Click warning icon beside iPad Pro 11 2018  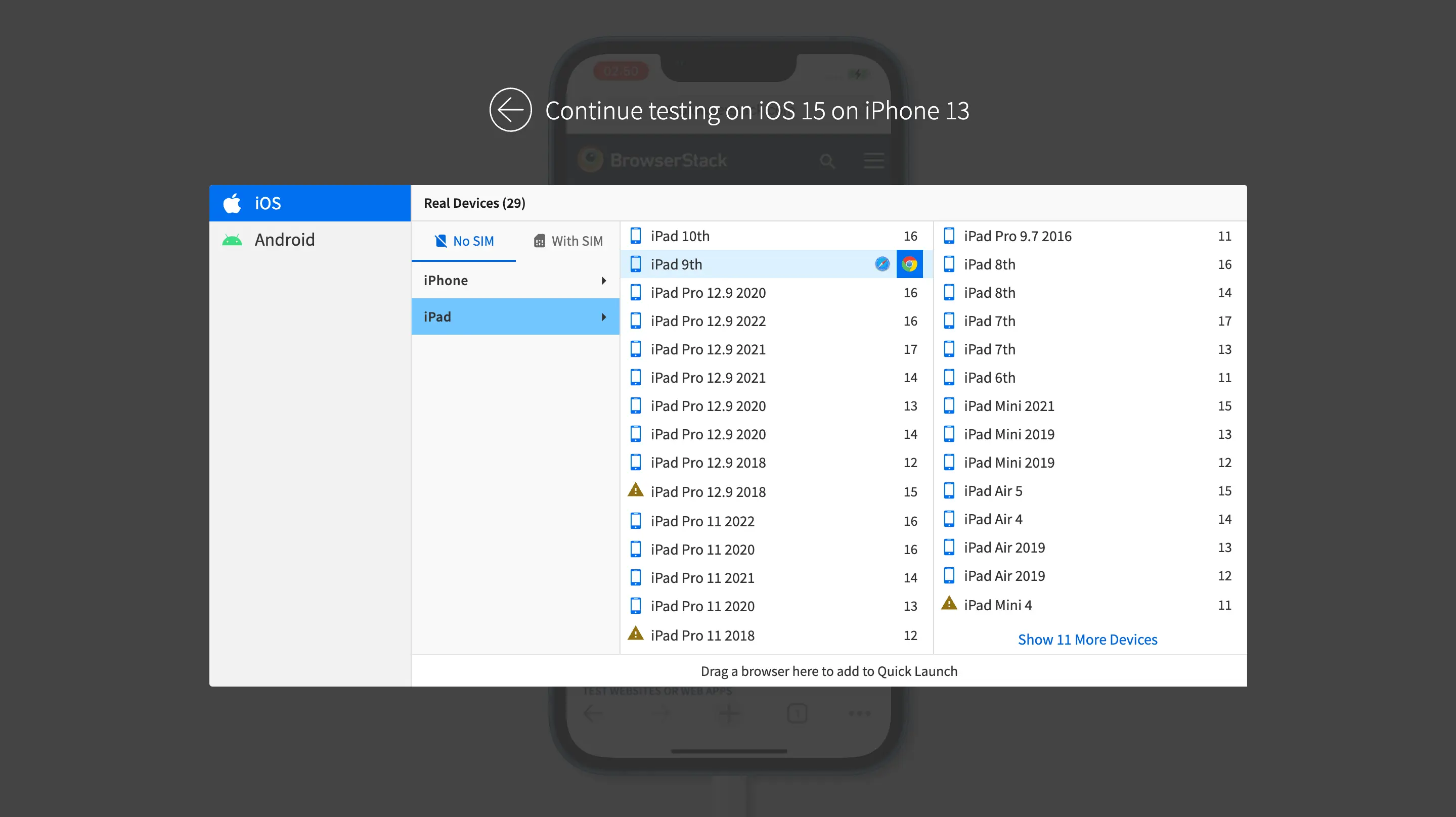[635, 634]
